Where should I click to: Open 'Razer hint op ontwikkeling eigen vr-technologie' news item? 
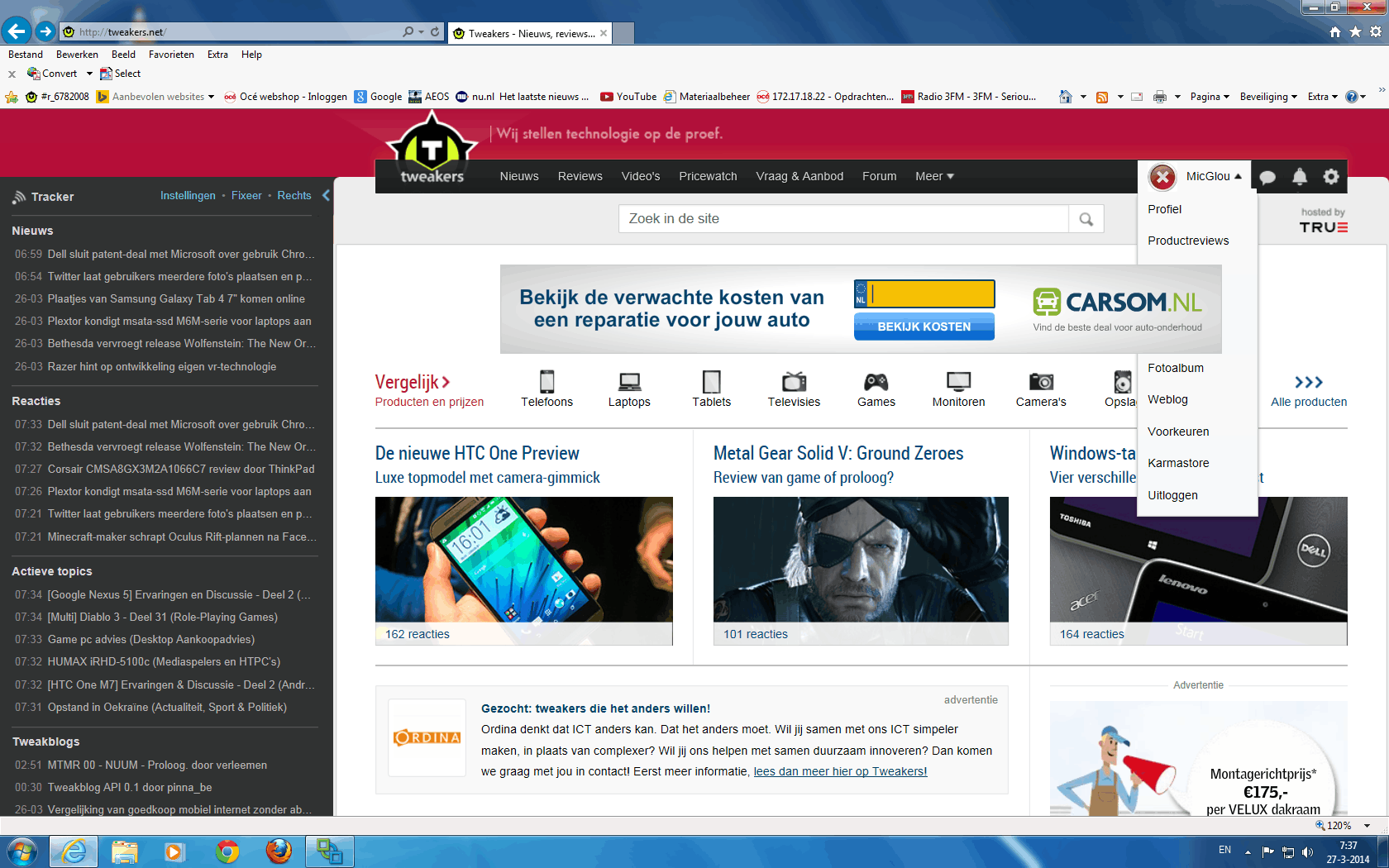coord(162,366)
